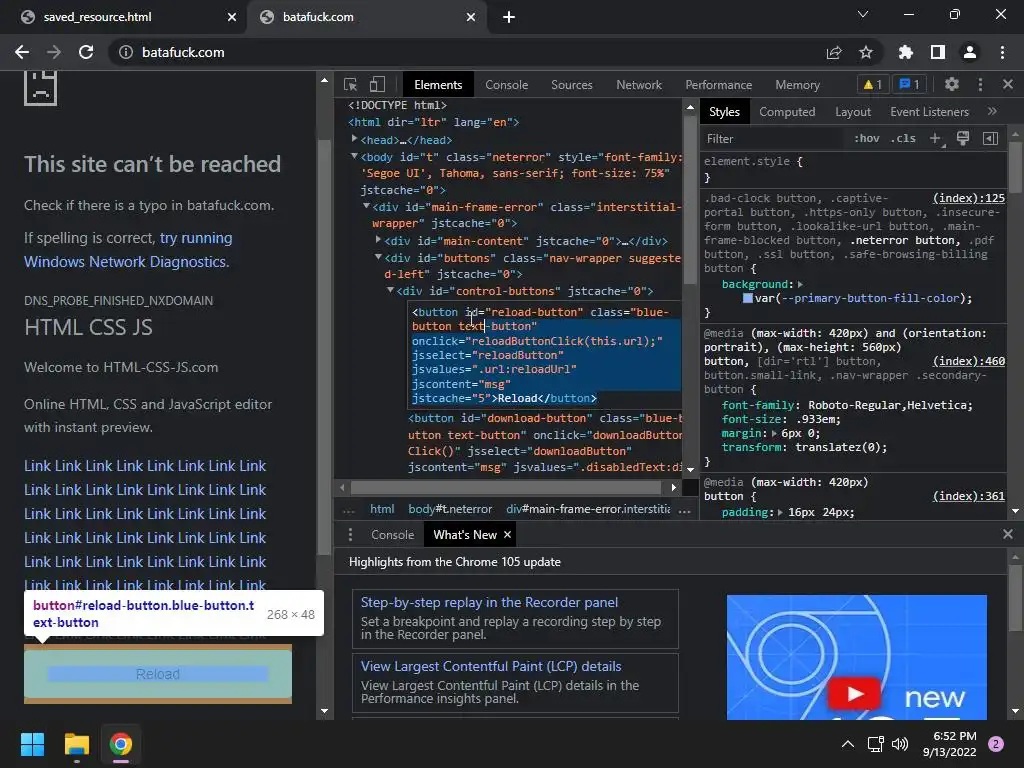Viewport: 1024px width, 768px height.
Task: Open the drawer's three-dot menu
Action: pos(350,535)
